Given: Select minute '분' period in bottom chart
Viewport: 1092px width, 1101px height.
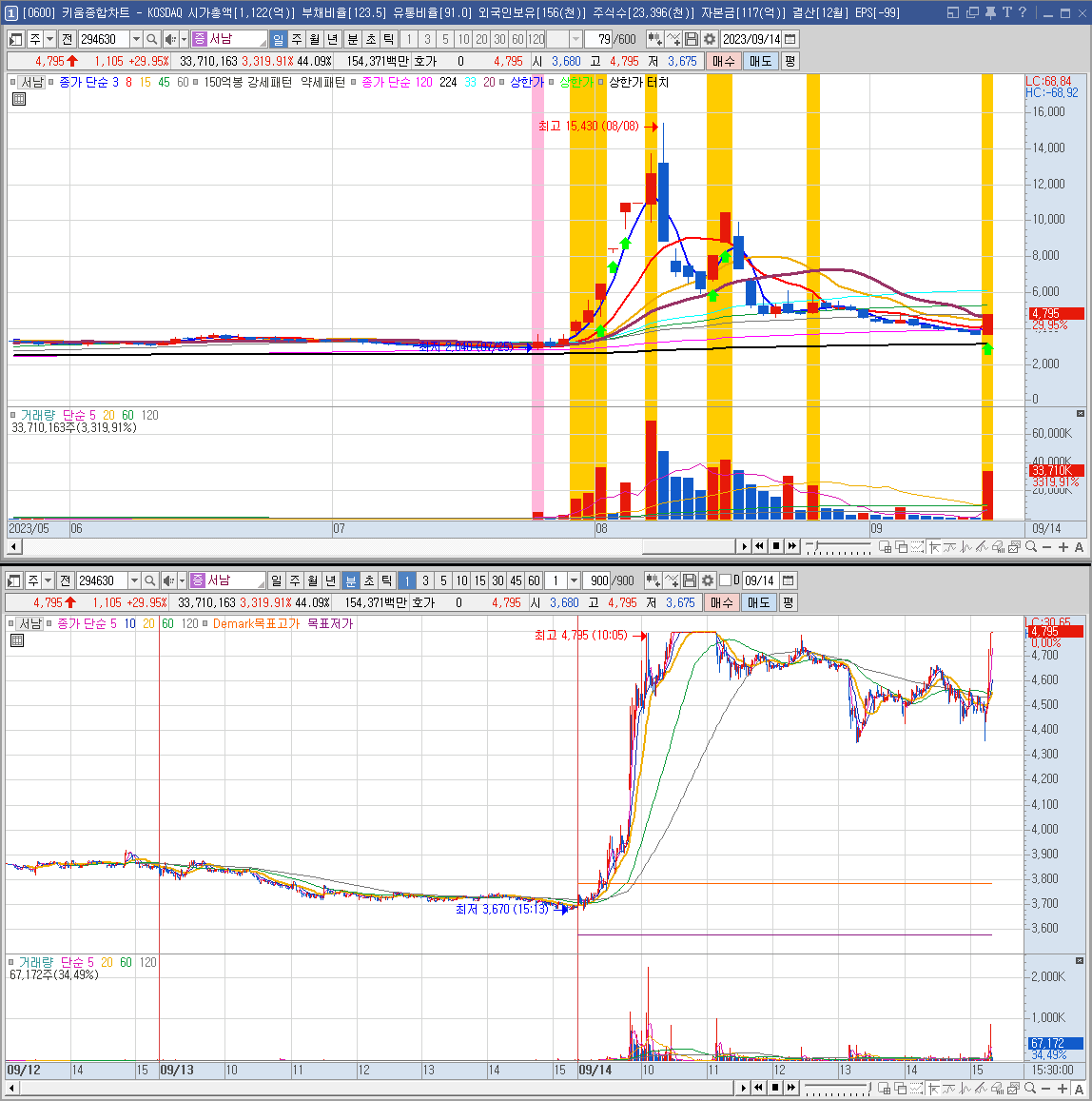Looking at the screenshot, I should tap(351, 580).
